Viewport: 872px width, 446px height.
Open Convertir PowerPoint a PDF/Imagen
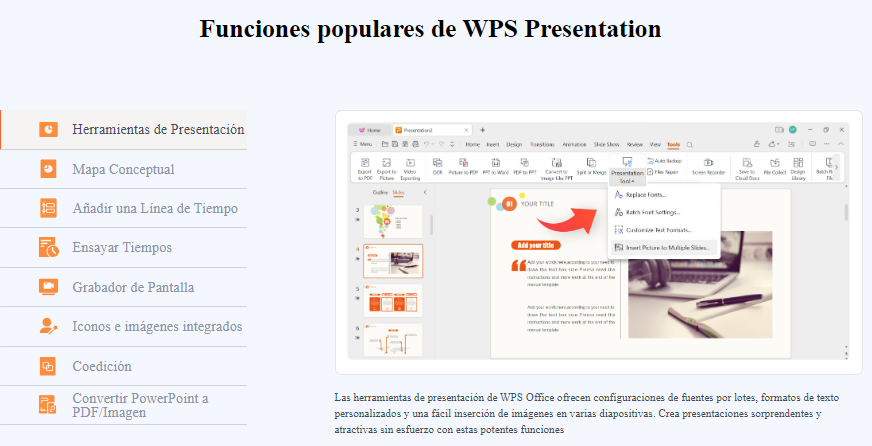click(x=123, y=405)
